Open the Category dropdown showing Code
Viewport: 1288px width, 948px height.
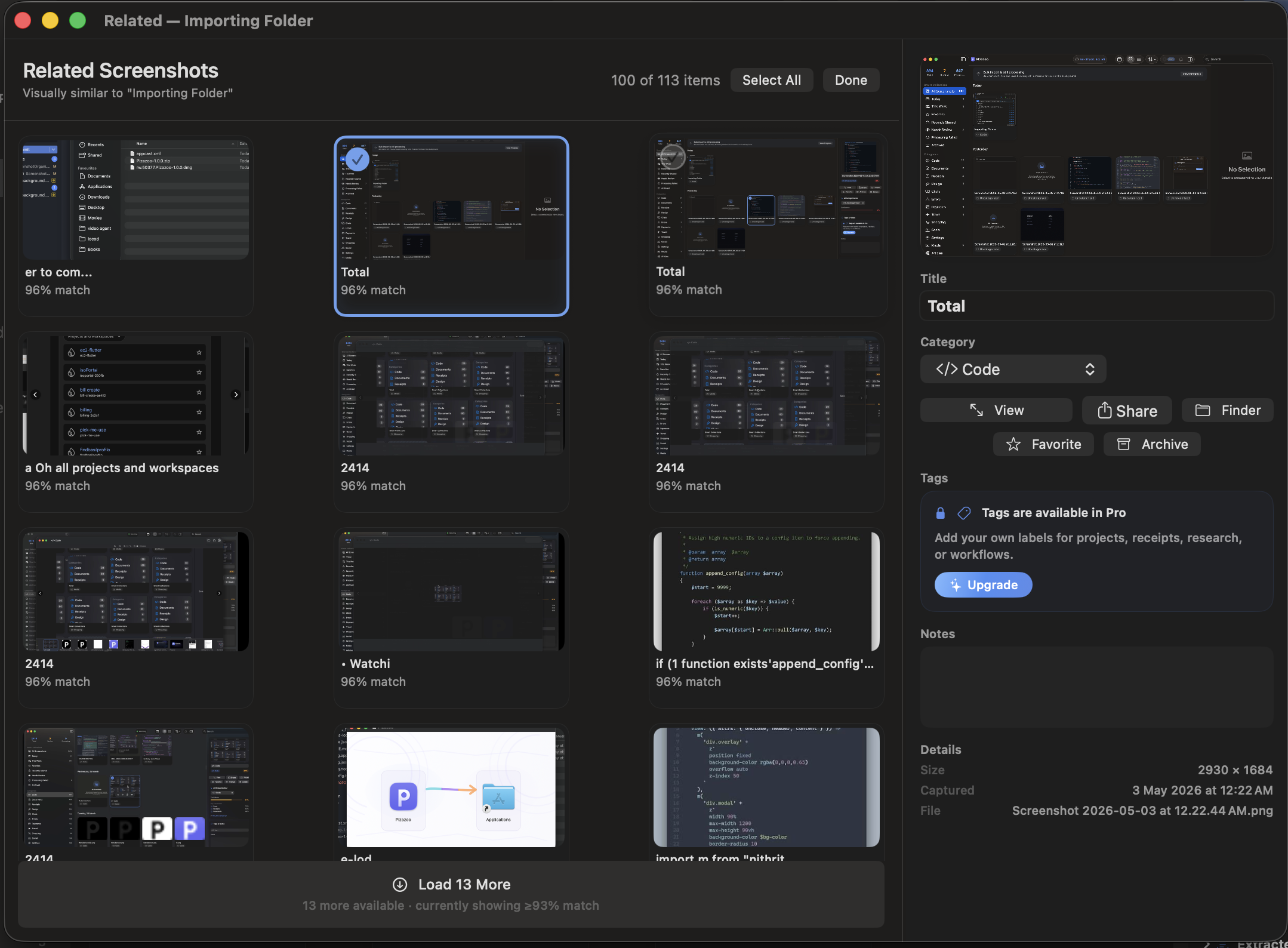click(1013, 369)
